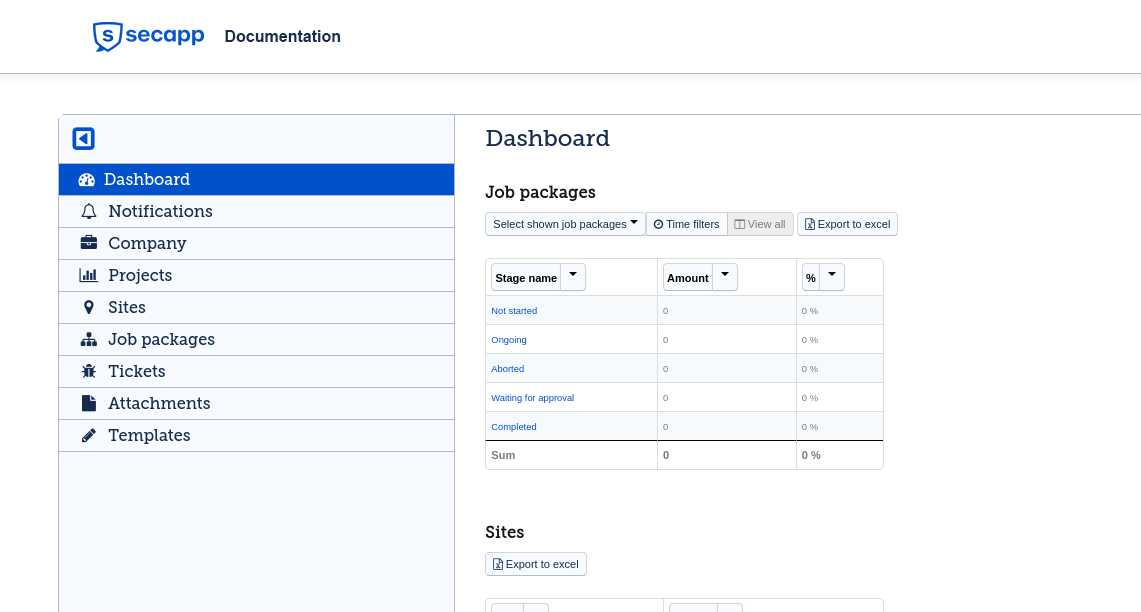Click the Sites map pin icon
1141x612 pixels.
[x=89, y=307]
